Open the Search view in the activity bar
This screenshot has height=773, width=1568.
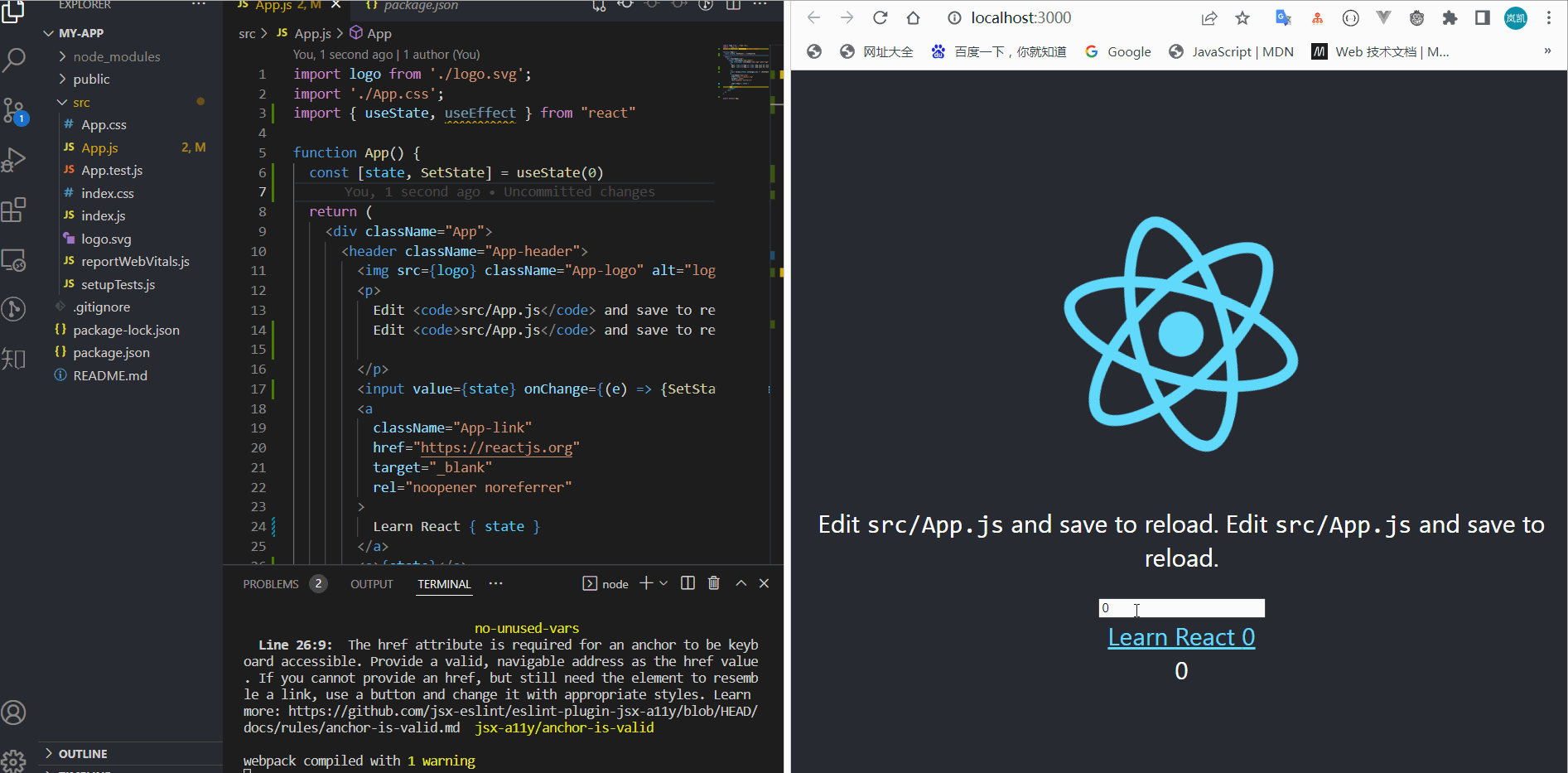pos(14,60)
